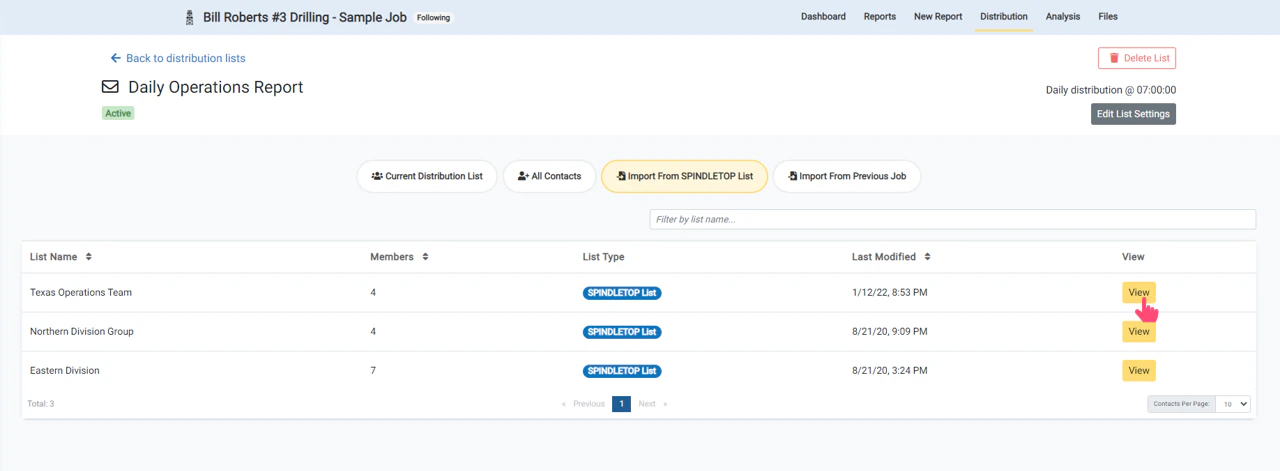The height and width of the screenshot is (471, 1280).
Task: Click the SPINDLETOP List badge for Northern row
Action: point(622,331)
